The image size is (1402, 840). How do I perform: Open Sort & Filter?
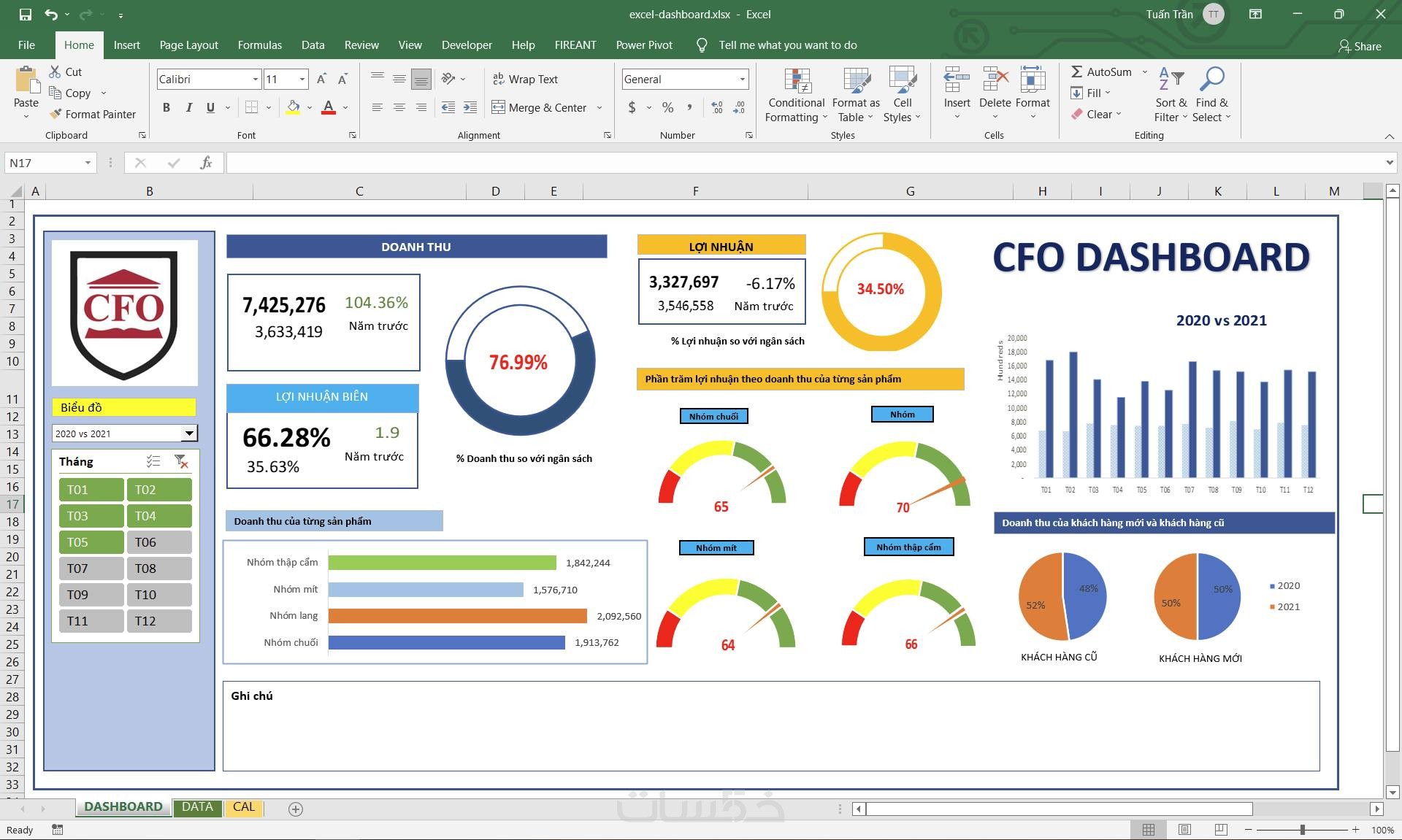1171,96
